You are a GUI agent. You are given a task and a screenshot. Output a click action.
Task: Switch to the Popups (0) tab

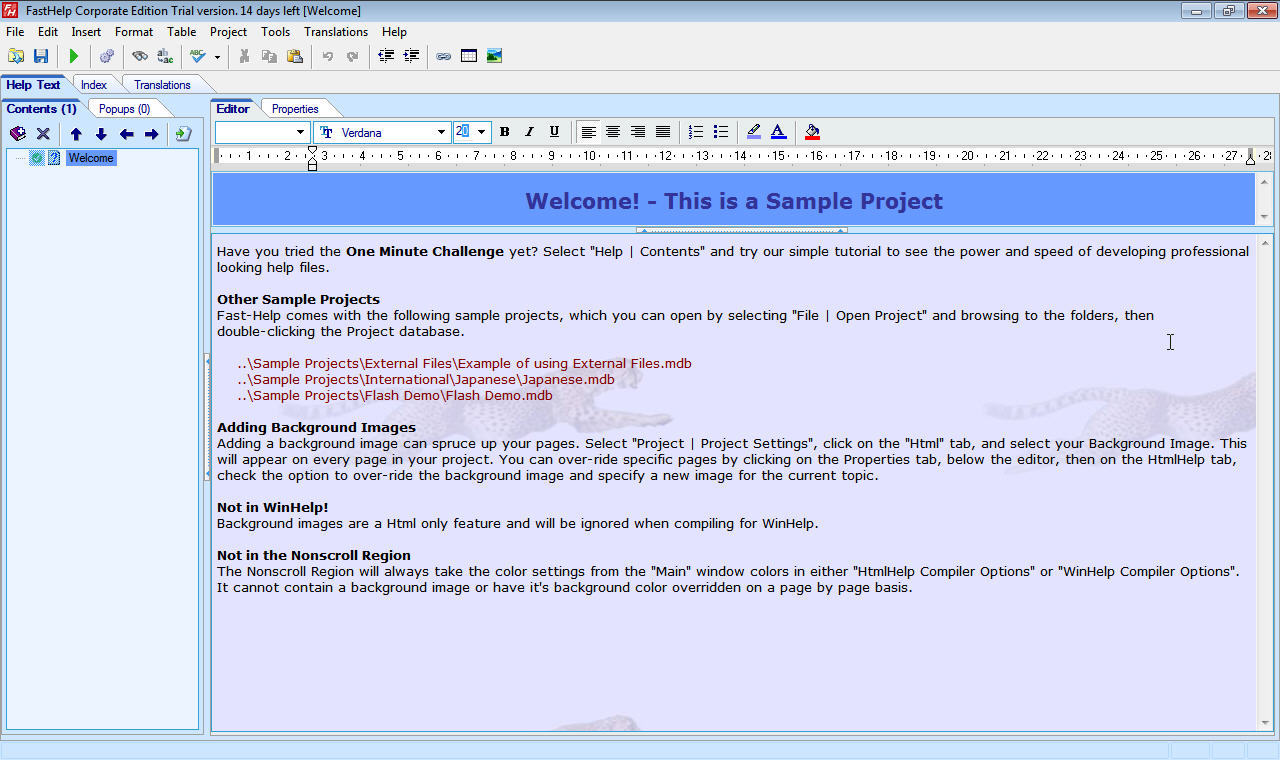(x=124, y=109)
